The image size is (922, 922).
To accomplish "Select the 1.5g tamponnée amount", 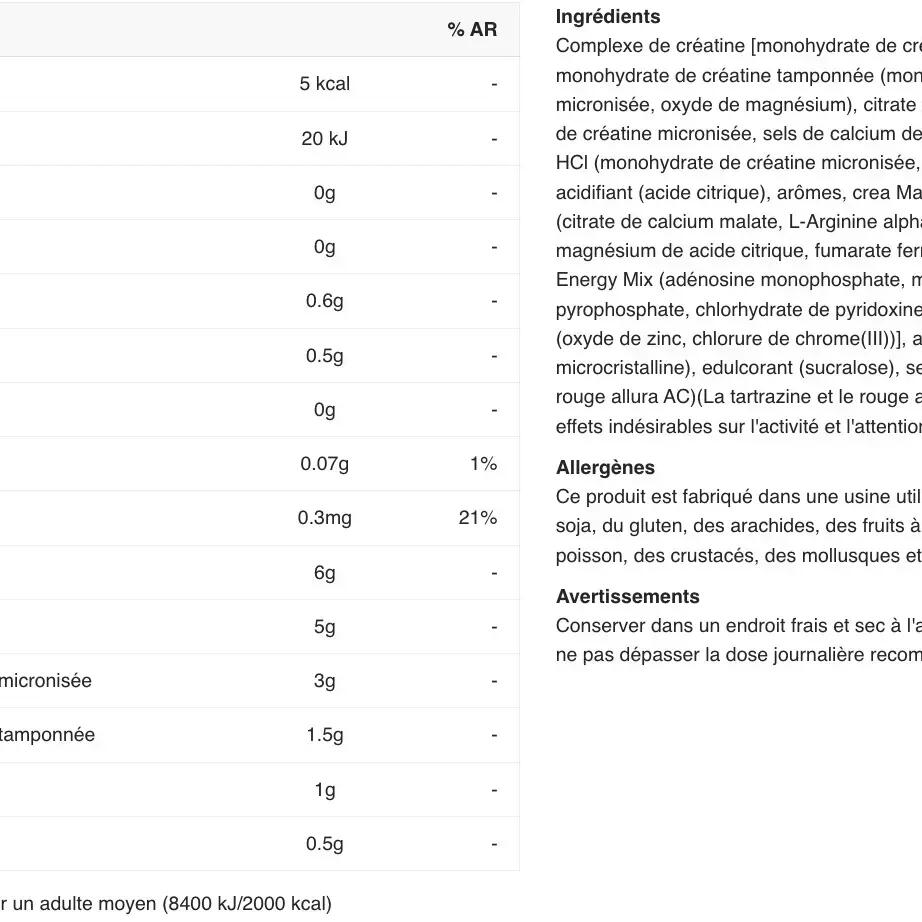I will 325,735.
